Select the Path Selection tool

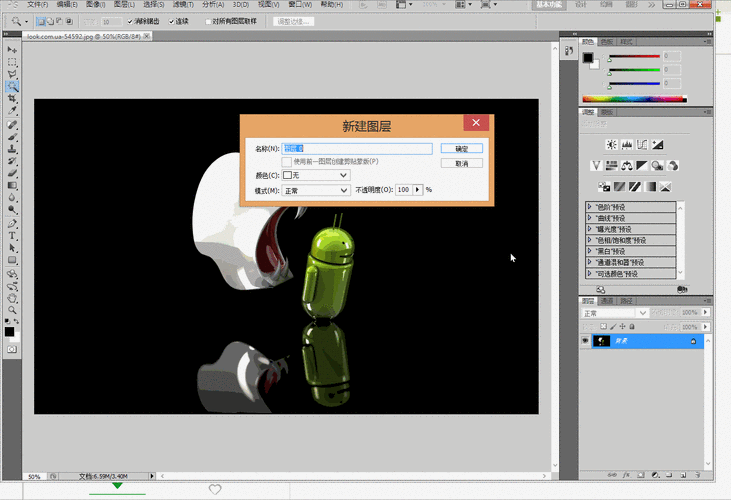(x=12, y=248)
